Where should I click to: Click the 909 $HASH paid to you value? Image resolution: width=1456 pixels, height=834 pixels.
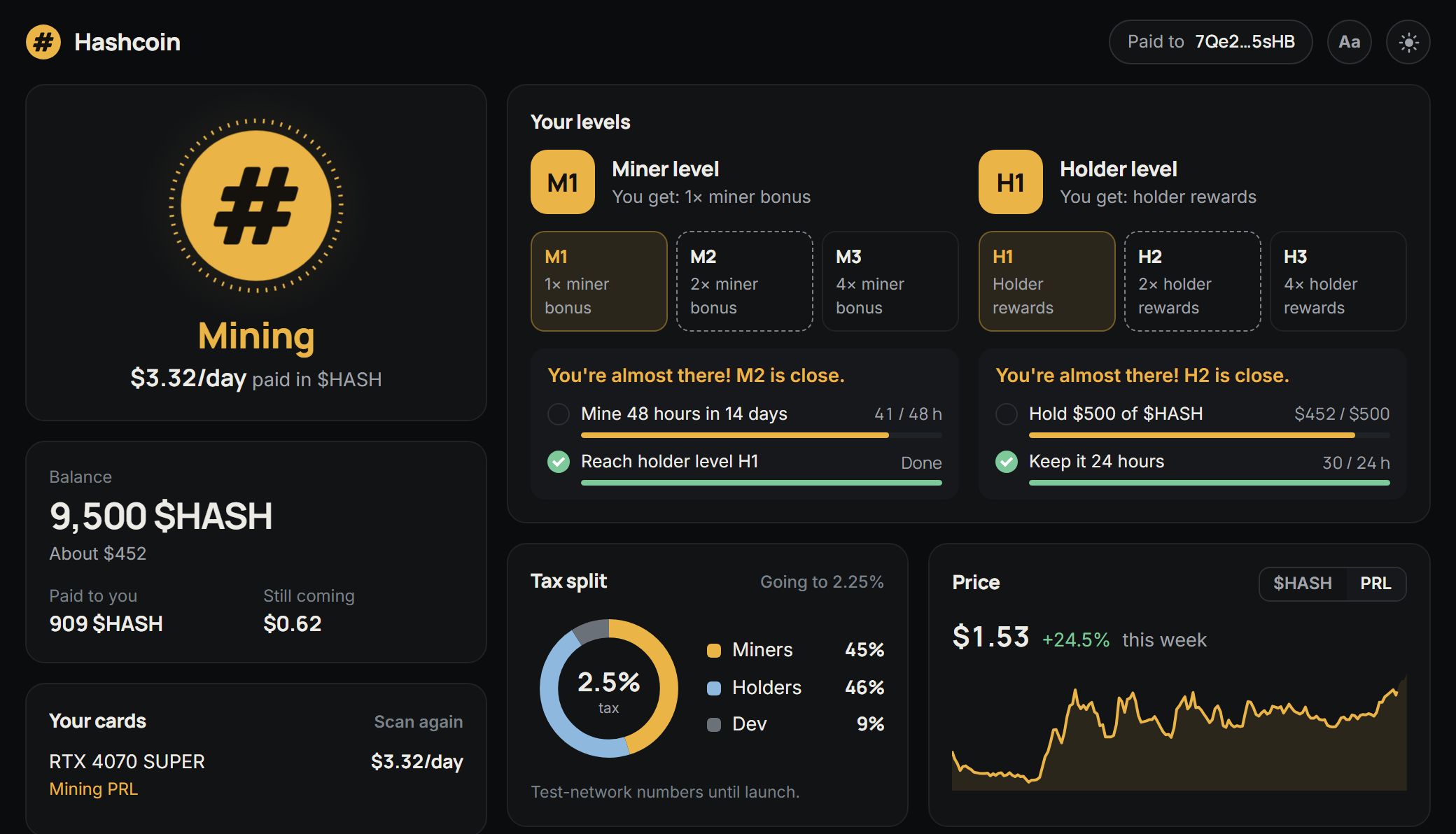tap(106, 623)
